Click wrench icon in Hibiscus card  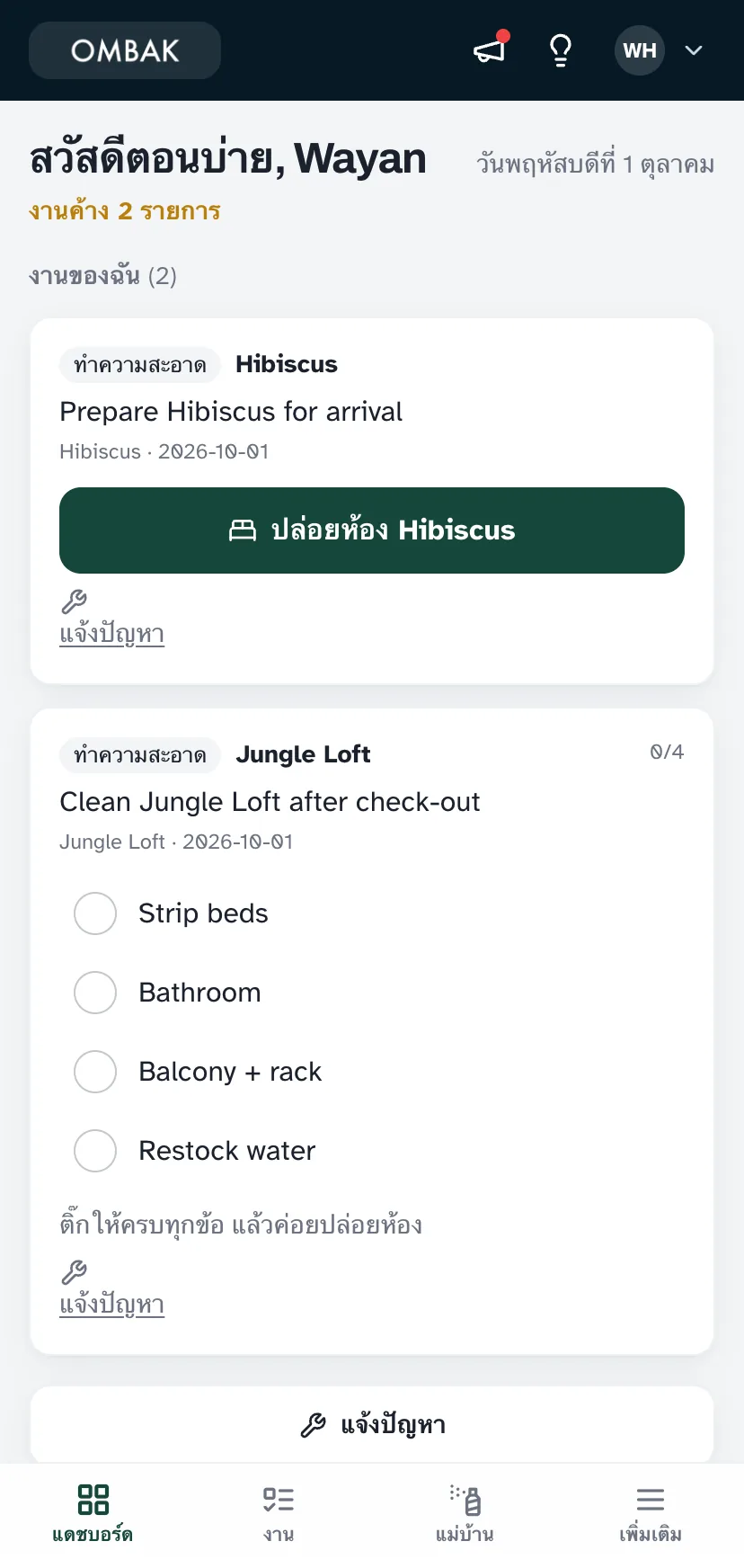(x=74, y=601)
